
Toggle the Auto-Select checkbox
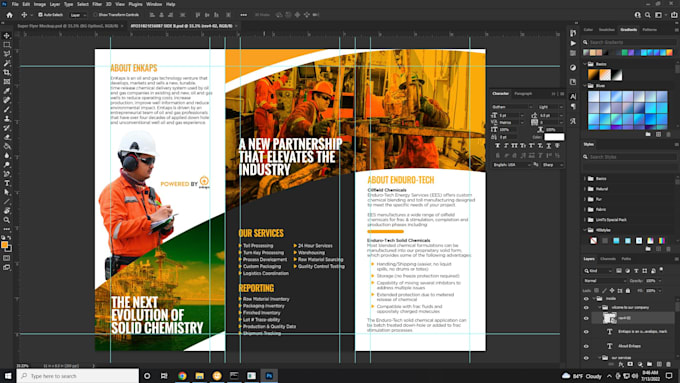40,15
